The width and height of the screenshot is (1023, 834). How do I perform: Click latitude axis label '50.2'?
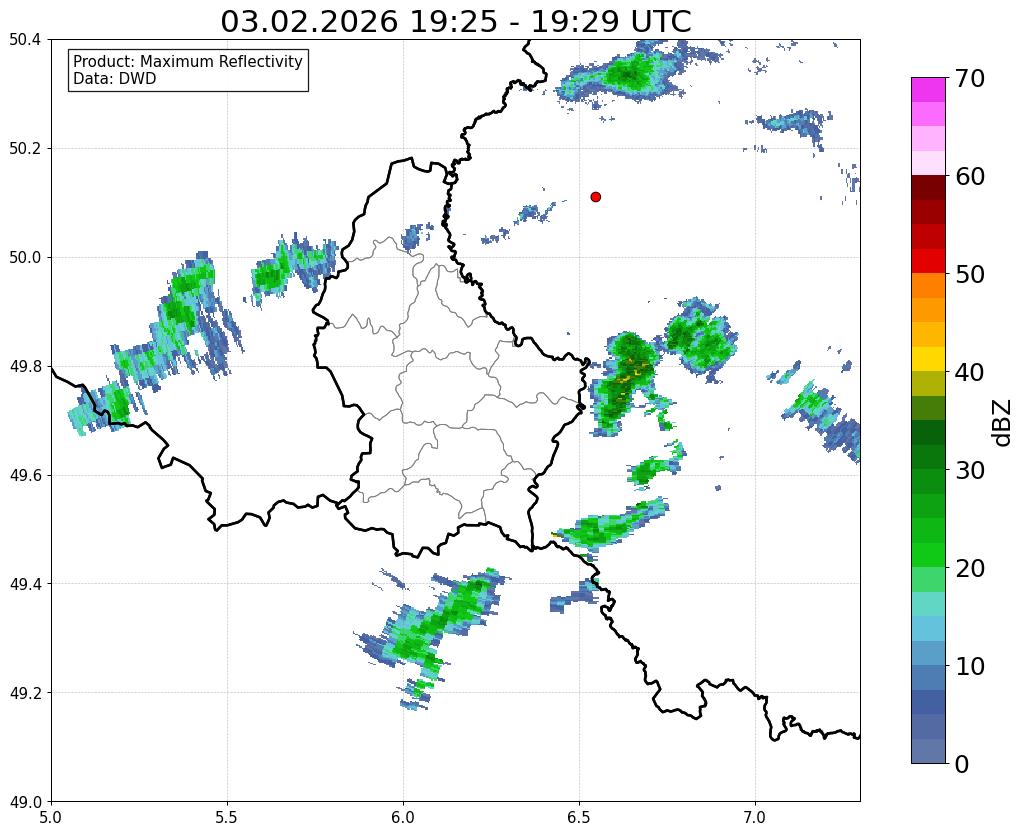pos(25,148)
